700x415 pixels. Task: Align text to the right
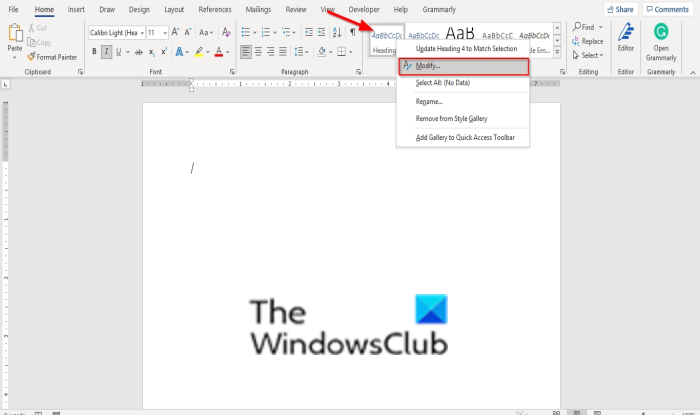click(x=271, y=52)
